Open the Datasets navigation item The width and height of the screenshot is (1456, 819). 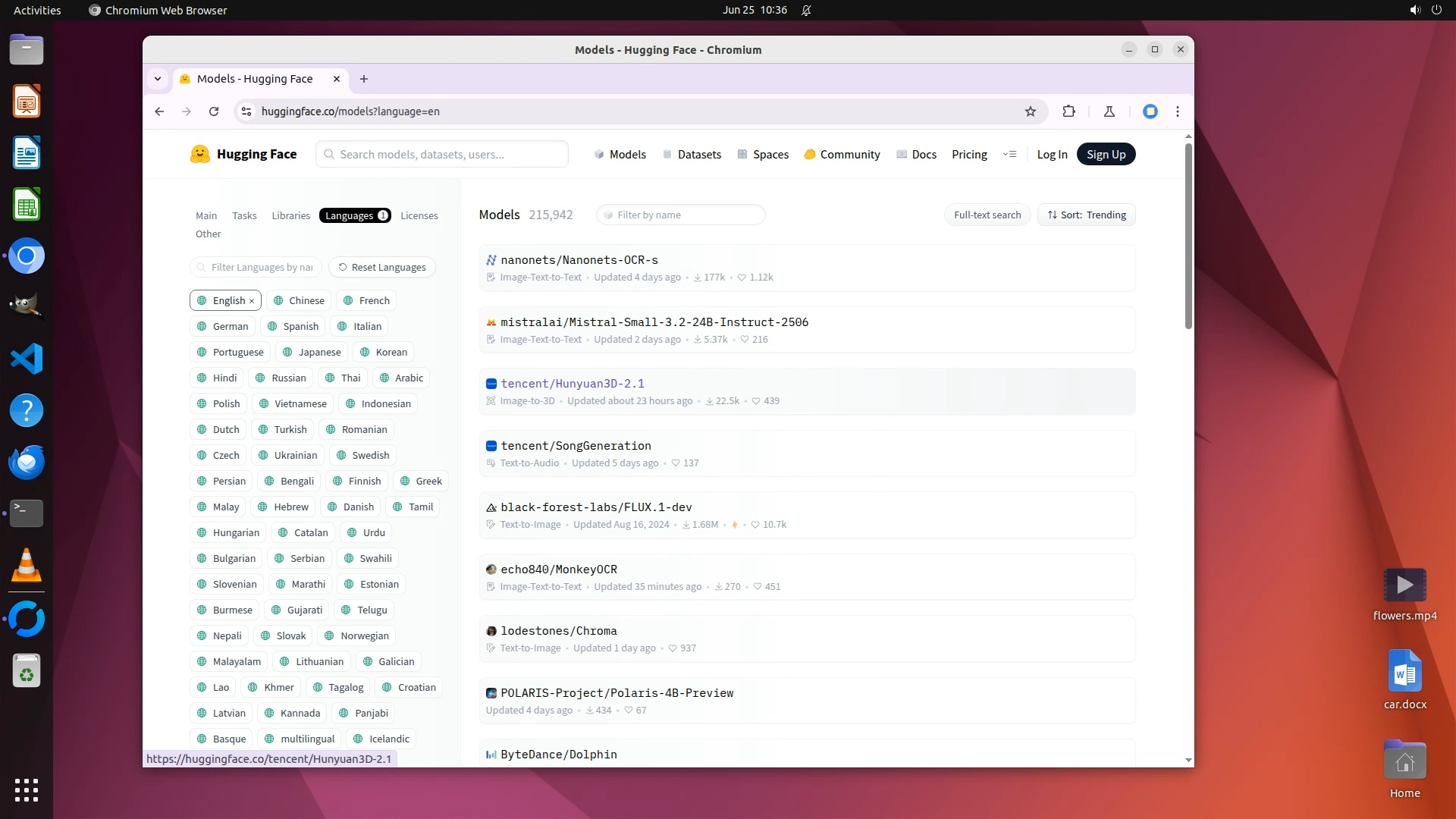[692, 154]
